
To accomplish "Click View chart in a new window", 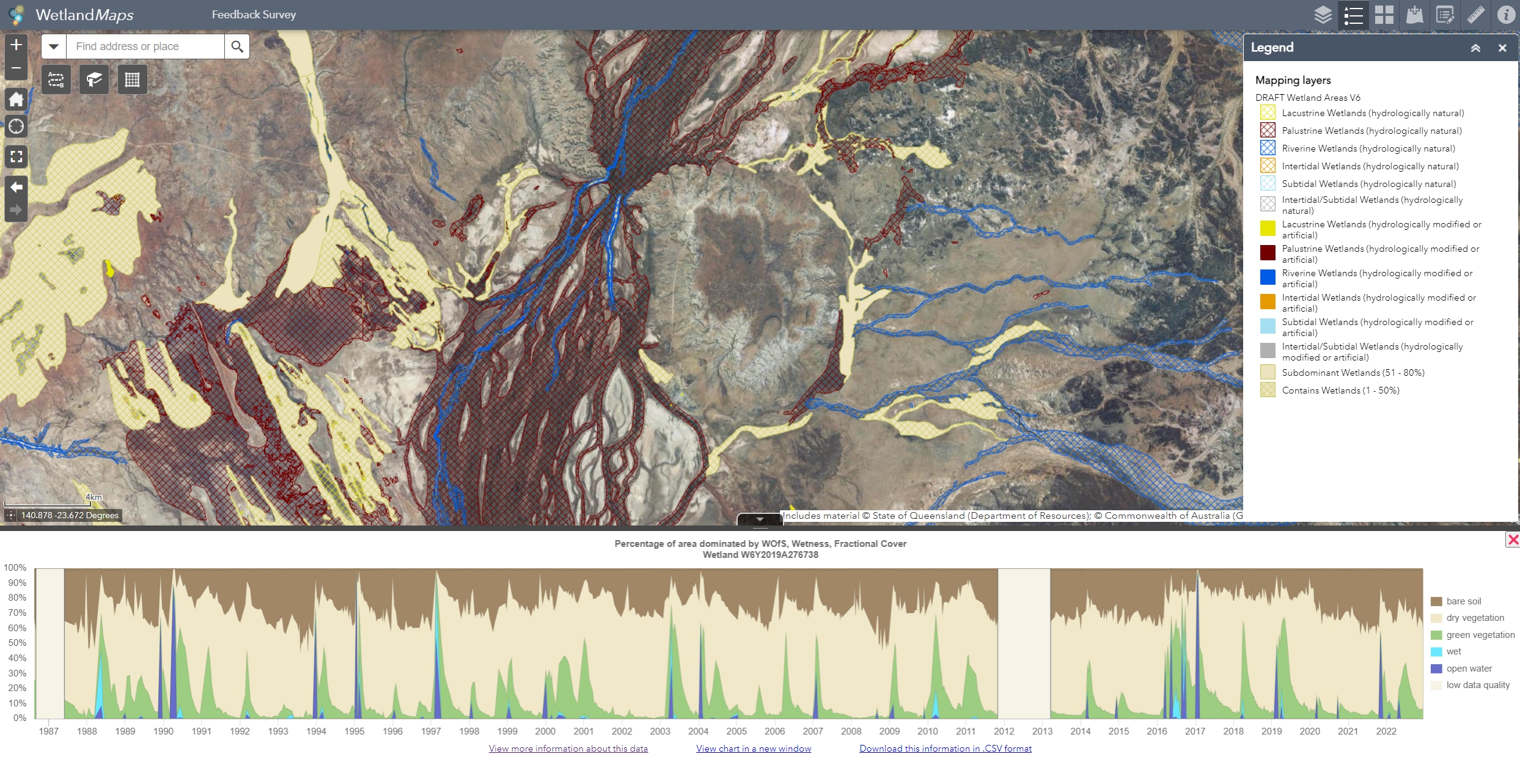I will point(754,749).
